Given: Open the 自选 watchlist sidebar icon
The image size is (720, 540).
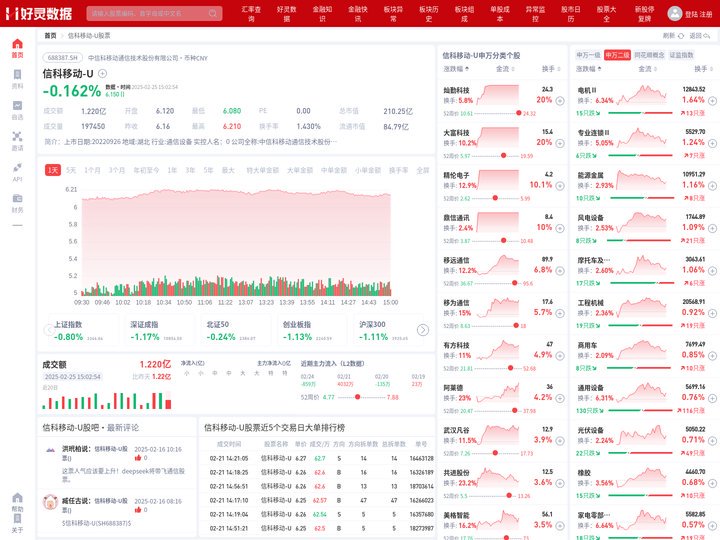Looking at the screenshot, I should tap(17, 110).
